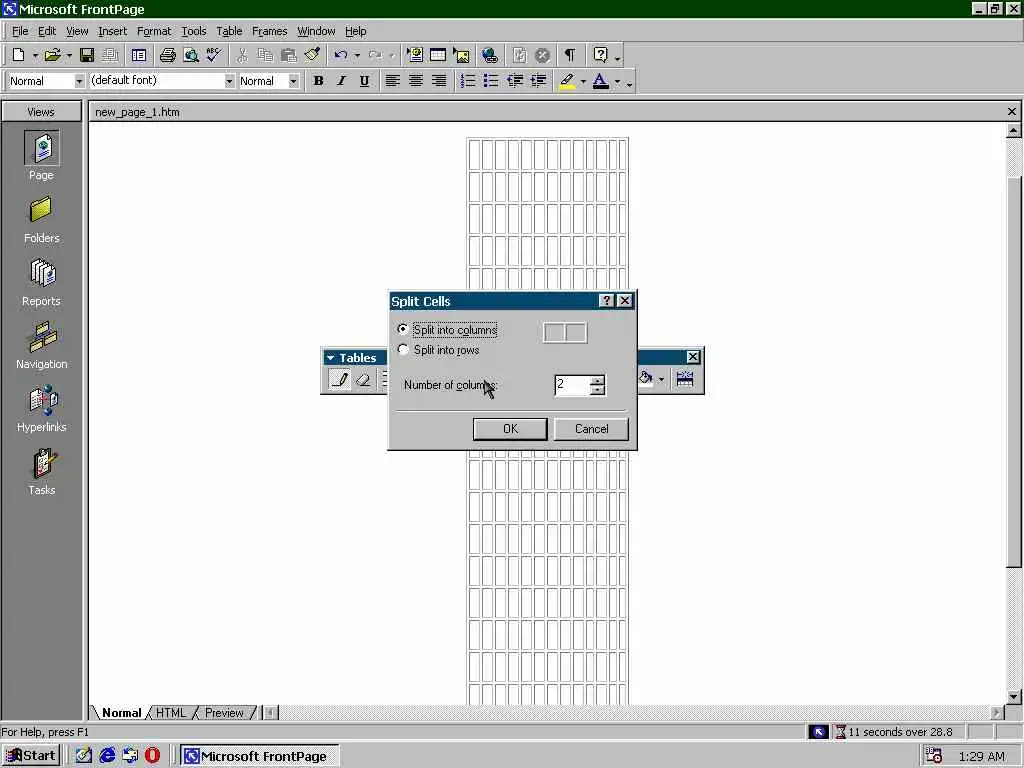1024x768 pixels.
Task: Open the Highlight Color dropdown arrow
Action: tap(583, 82)
